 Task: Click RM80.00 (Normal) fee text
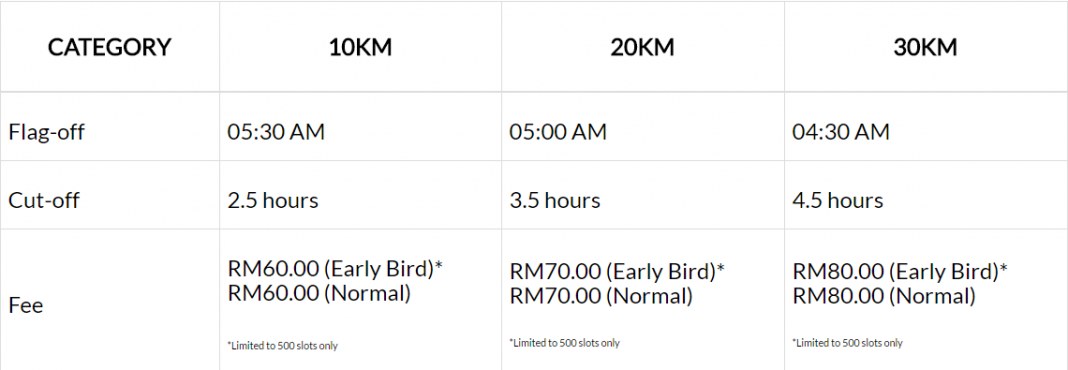[x=883, y=296]
